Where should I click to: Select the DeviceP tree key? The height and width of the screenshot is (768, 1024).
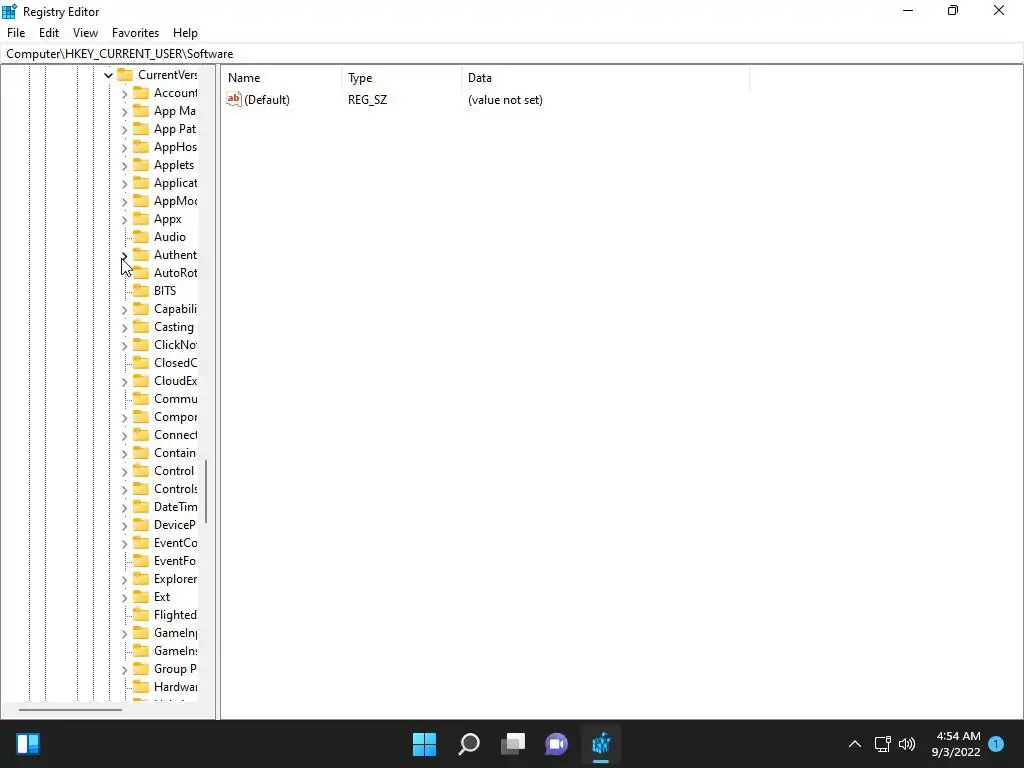point(174,524)
